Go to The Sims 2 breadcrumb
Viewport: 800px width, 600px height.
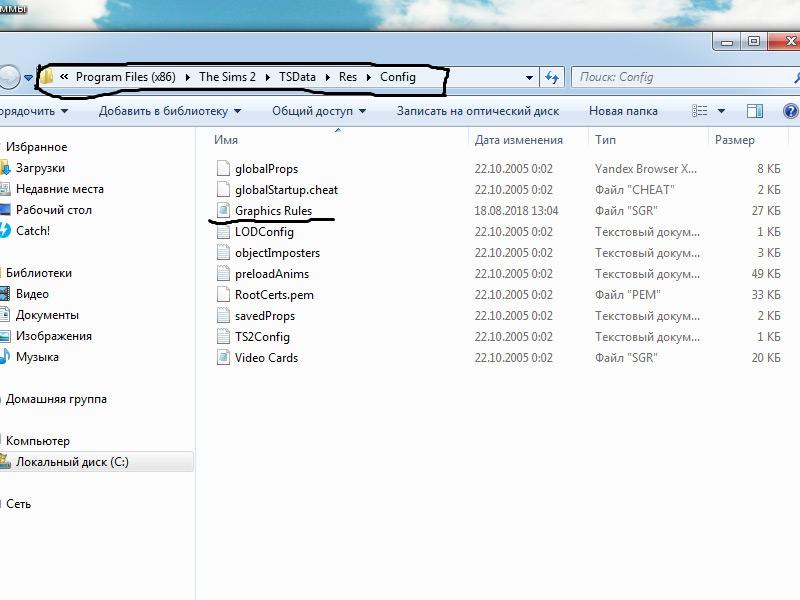(227, 77)
